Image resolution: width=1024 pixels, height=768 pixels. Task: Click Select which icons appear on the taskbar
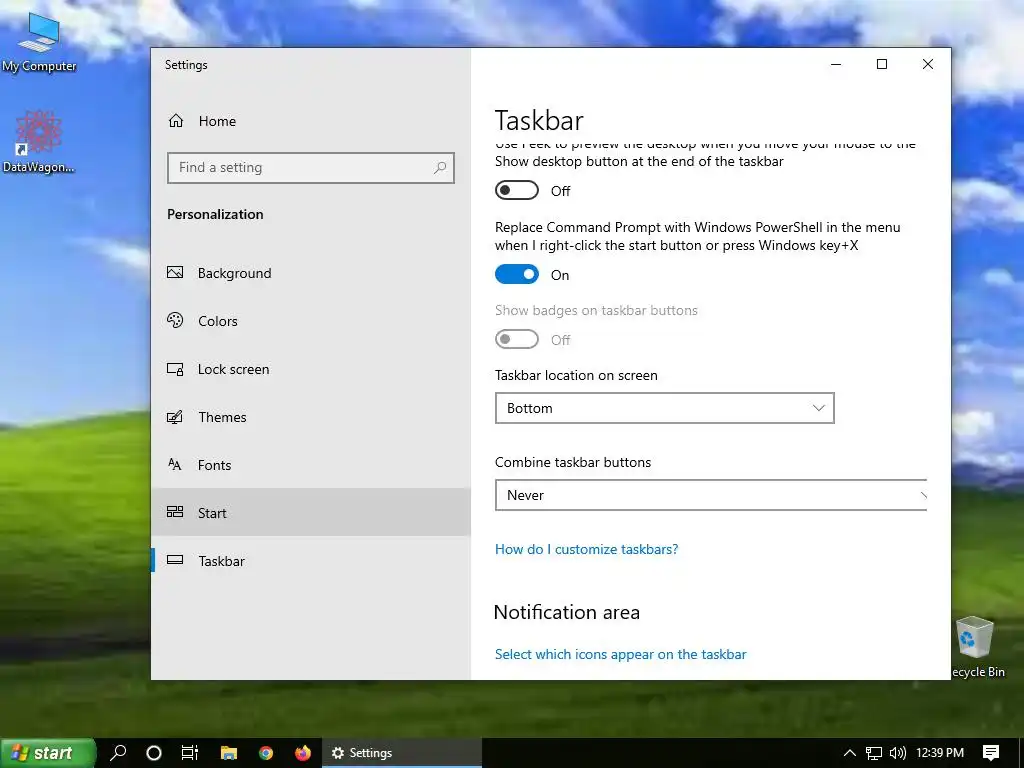[620, 654]
